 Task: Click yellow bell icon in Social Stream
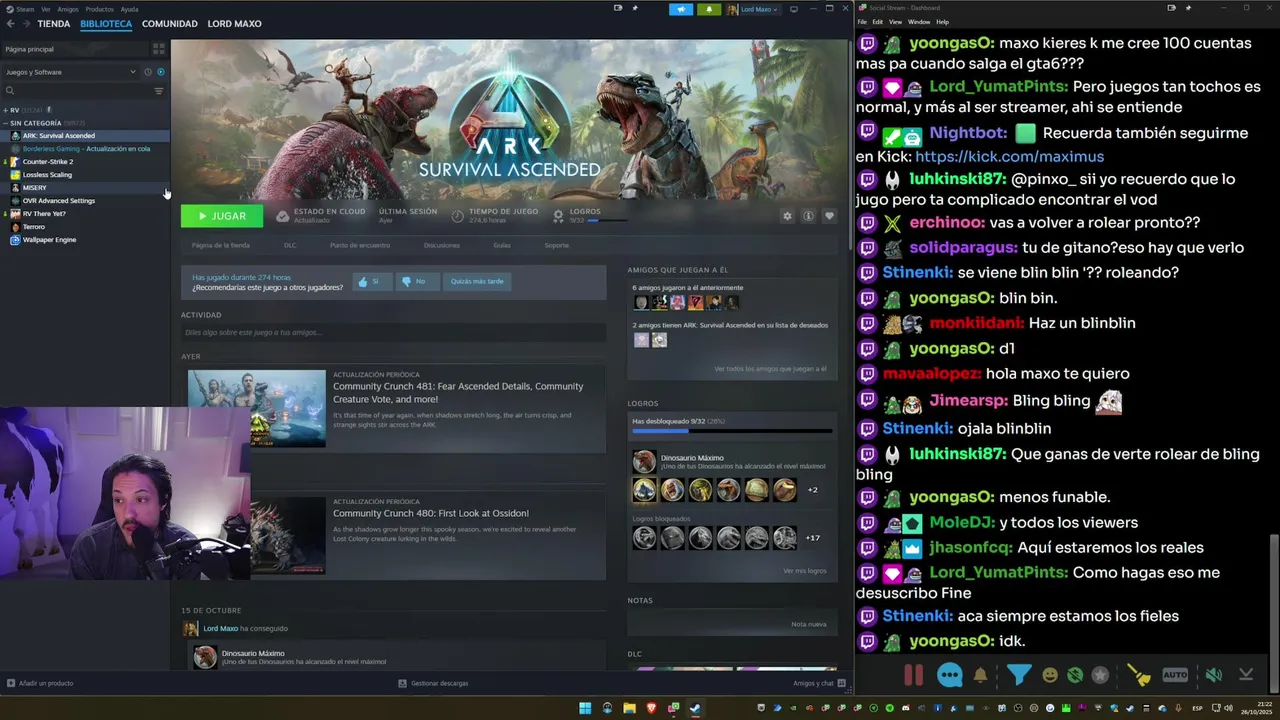click(x=980, y=675)
